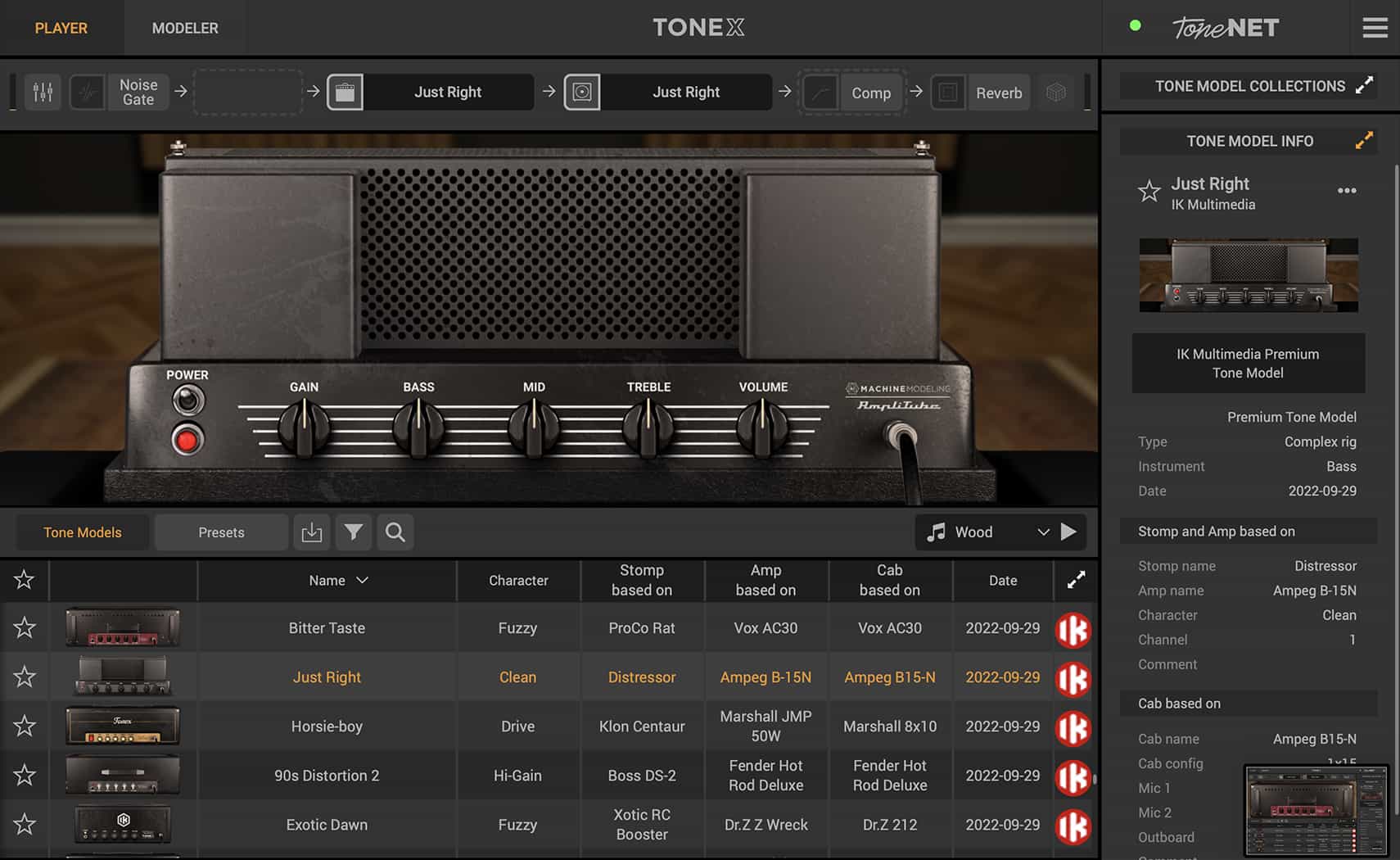Switch to the Modeler tab
Screen dimensions: 1400x860
[x=185, y=28]
